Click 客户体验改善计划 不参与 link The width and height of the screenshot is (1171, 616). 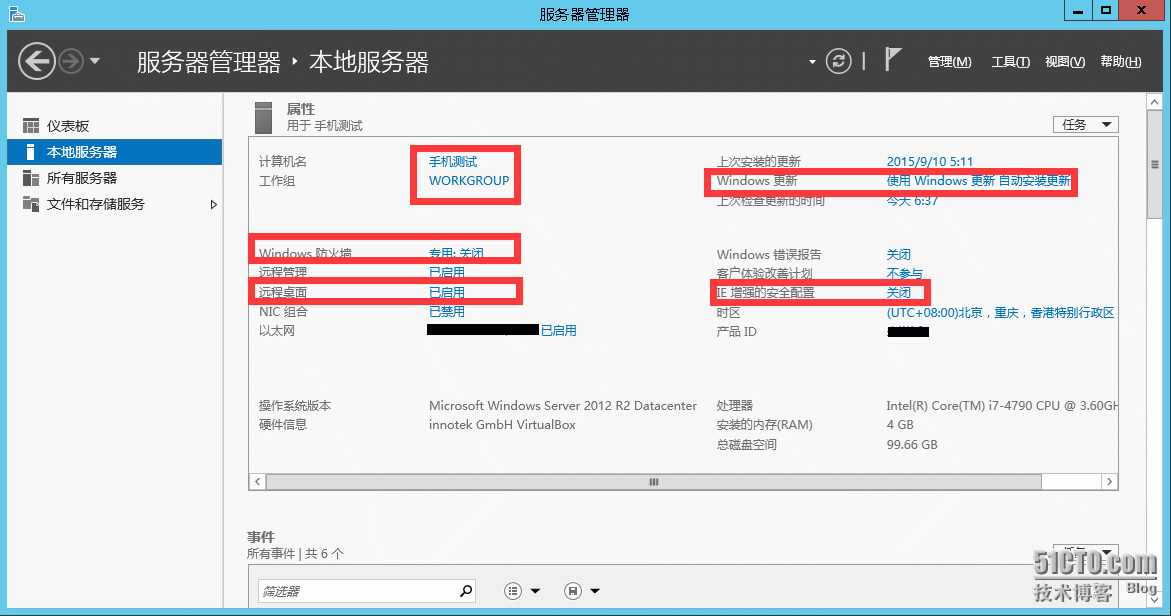point(904,274)
